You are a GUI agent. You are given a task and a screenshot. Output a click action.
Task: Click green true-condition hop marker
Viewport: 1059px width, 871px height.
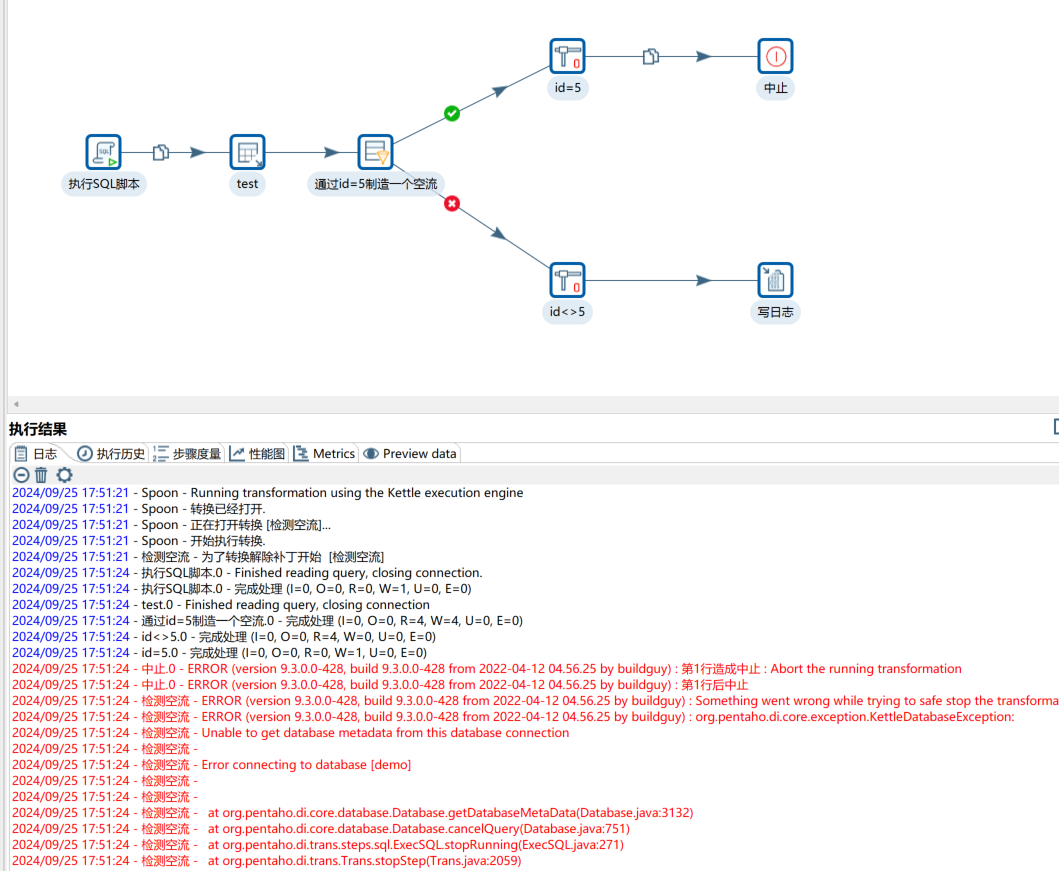coord(452,114)
